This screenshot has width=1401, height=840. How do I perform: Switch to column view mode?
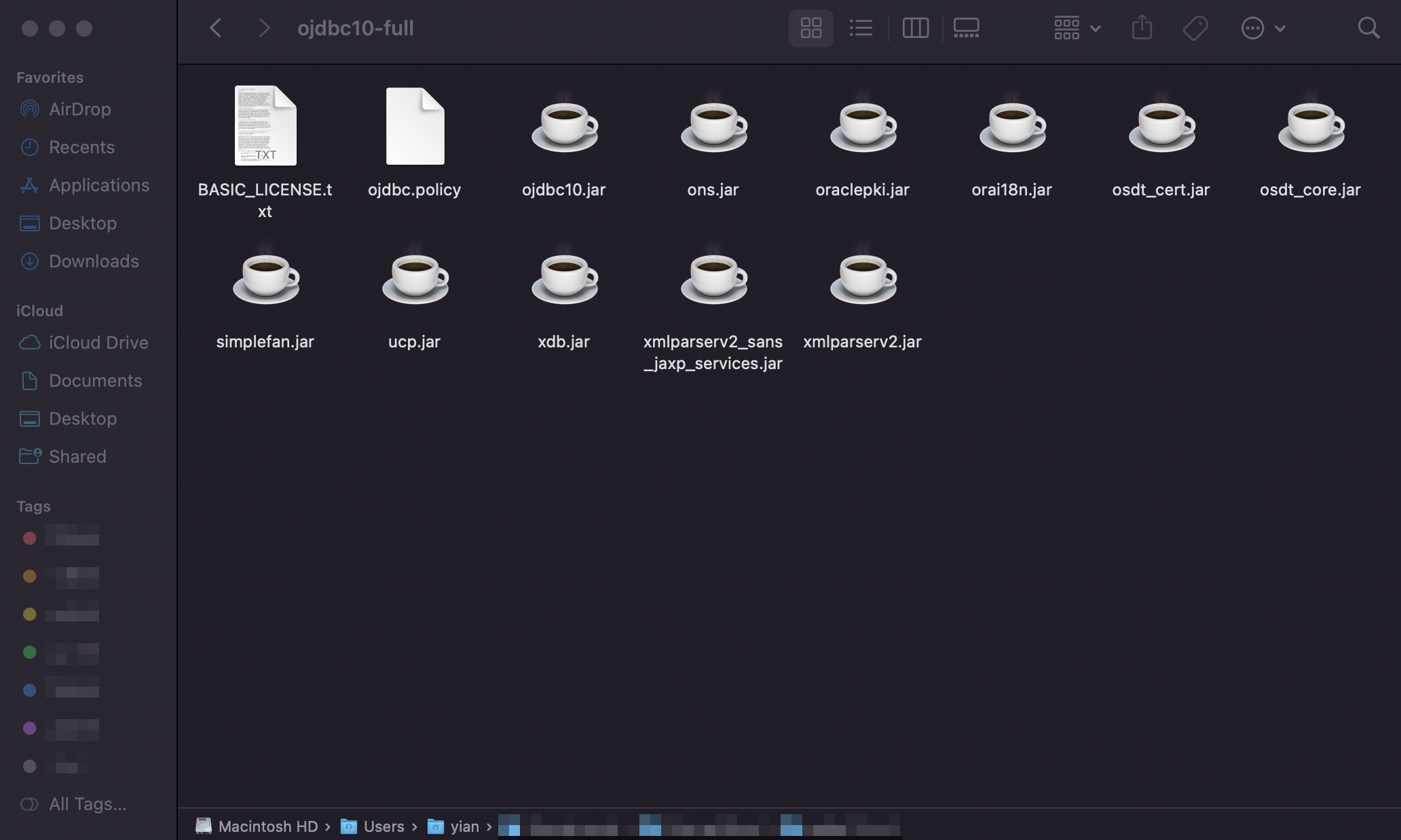pyautogui.click(x=915, y=28)
